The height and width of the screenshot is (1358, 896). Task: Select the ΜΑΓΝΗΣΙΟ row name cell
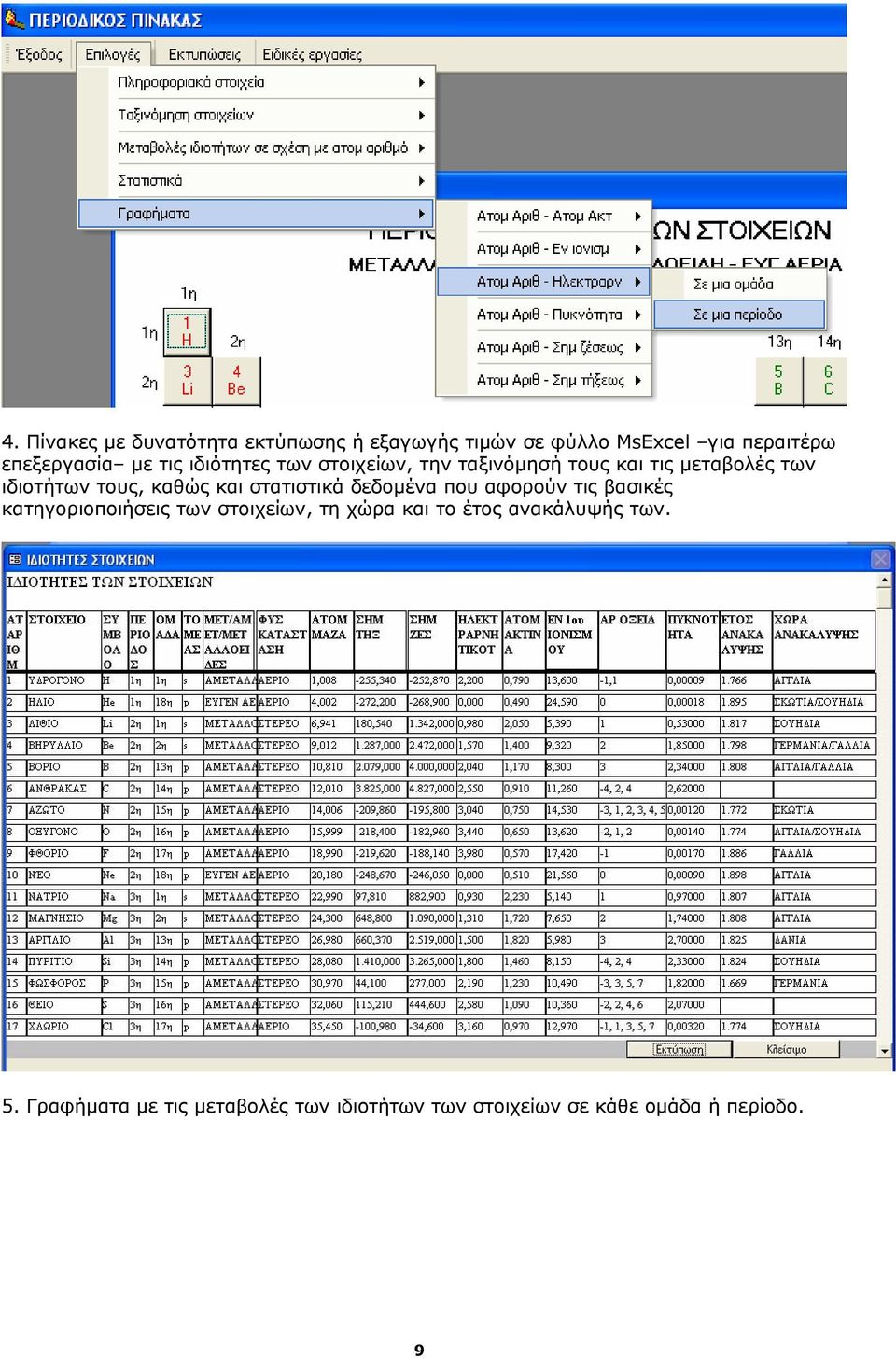pos(63,918)
